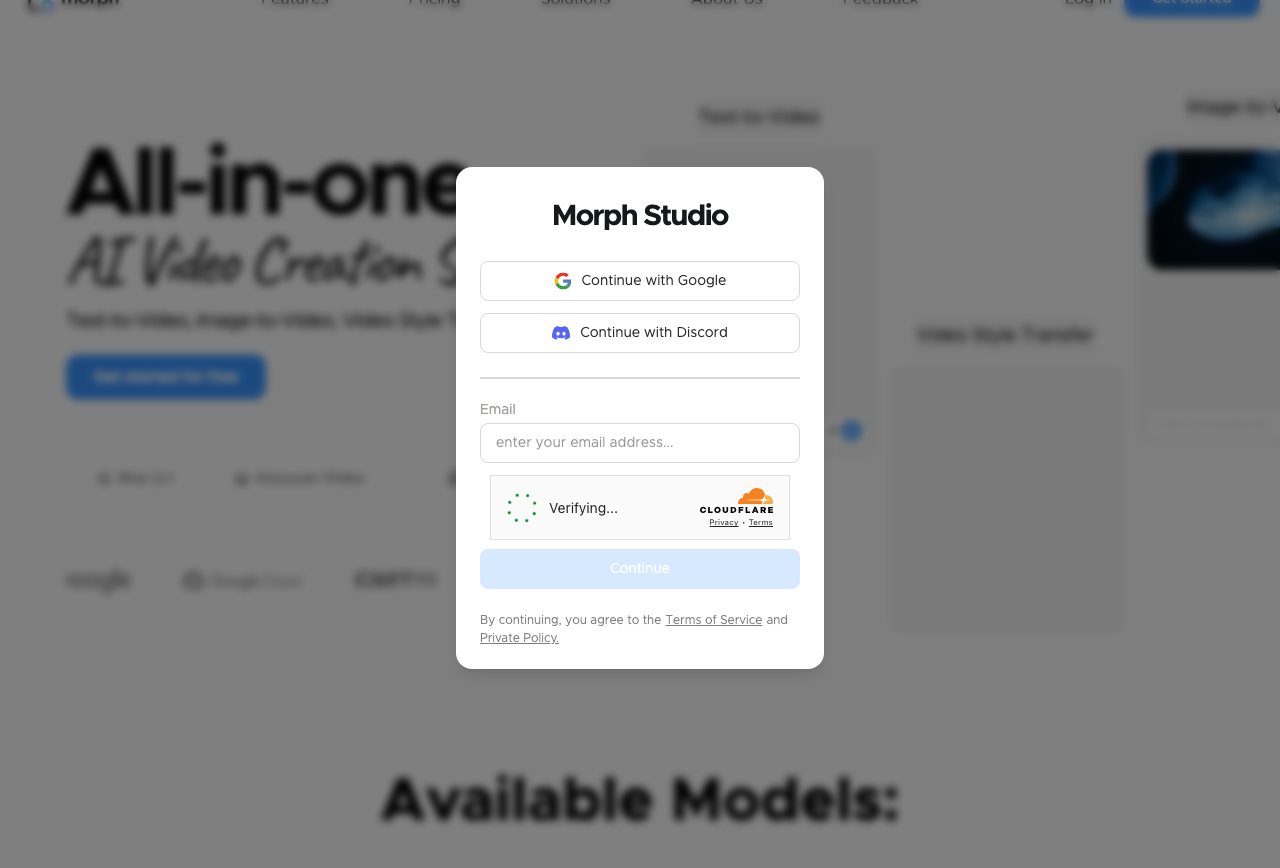Open Cloudflare Privacy link
Image resolution: width=1280 pixels, height=868 pixels.
pos(724,523)
